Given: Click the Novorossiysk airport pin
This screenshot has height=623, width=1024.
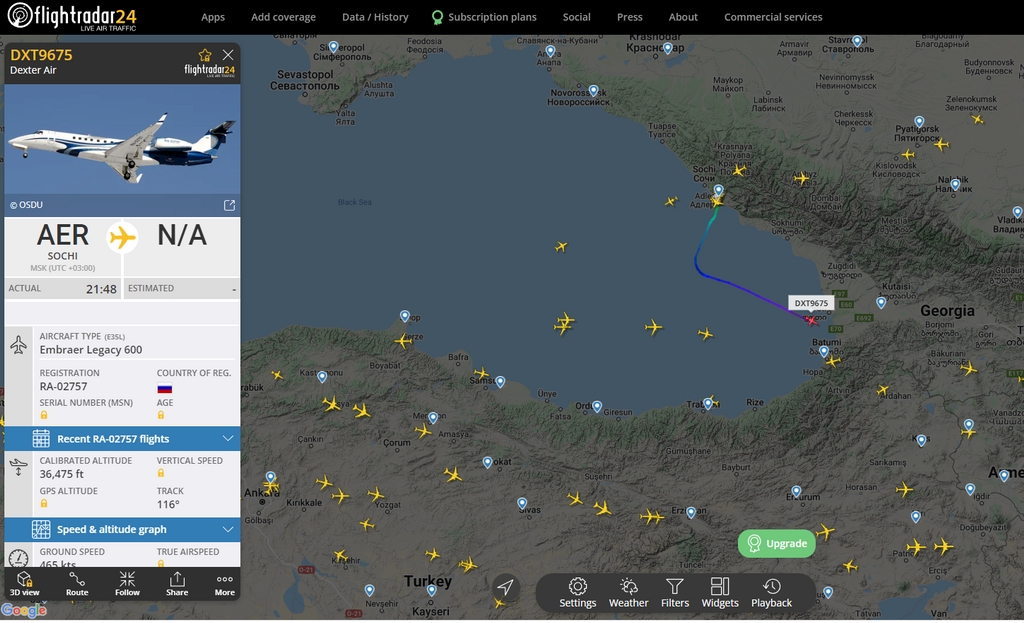Looking at the screenshot, I should pos(593,91).
